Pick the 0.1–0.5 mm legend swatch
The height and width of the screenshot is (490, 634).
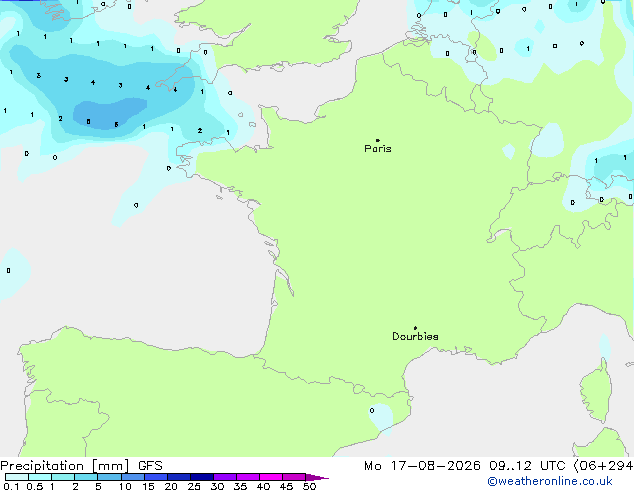(17, 477)
